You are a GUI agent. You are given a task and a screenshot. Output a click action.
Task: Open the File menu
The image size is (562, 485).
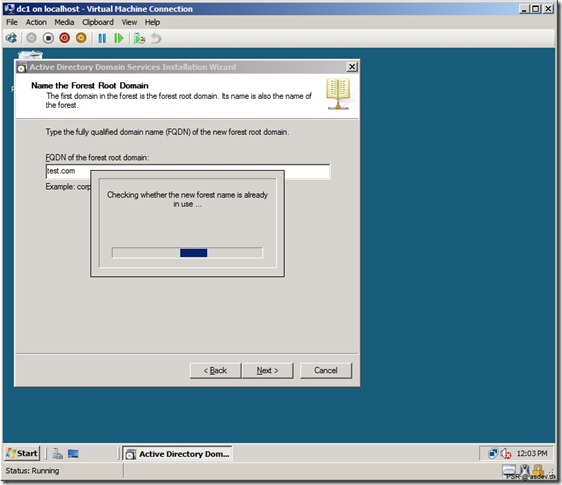[11, 22]
